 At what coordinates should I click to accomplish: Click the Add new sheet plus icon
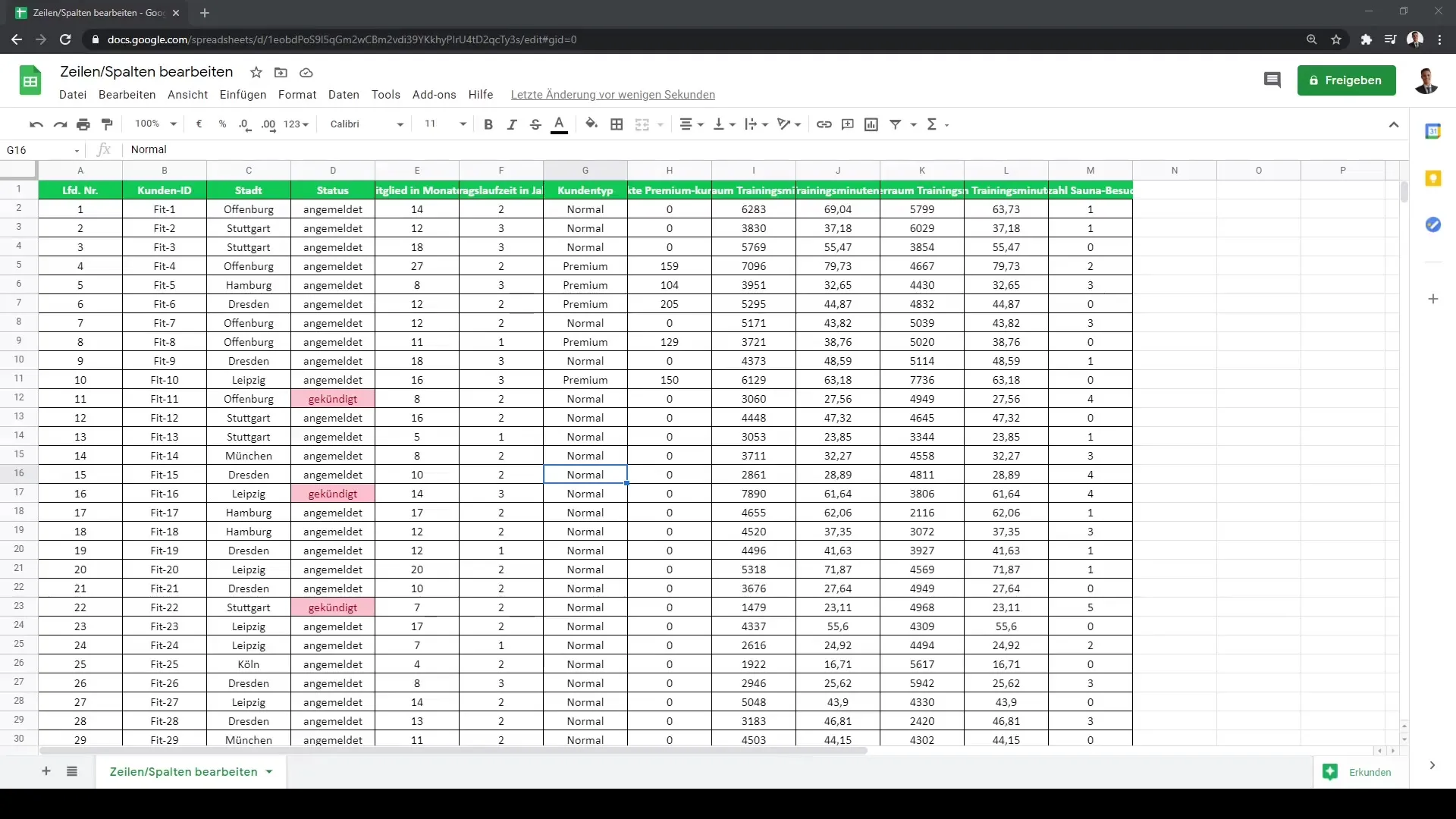point(46,771)
